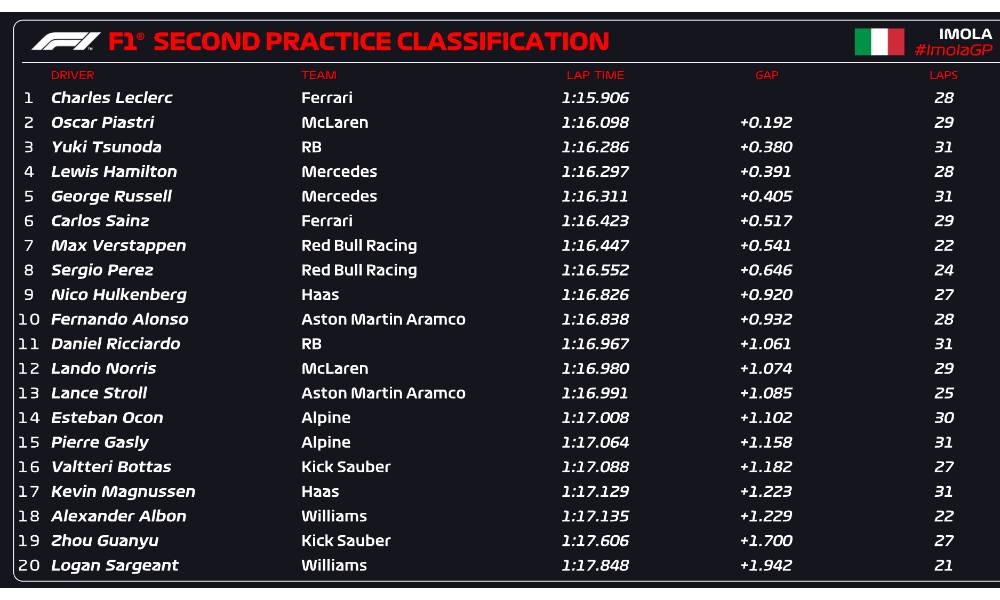Select Lewis Hamilton's row name
The height and width of the screenshot is (600, 1000).
coord(114,172)
